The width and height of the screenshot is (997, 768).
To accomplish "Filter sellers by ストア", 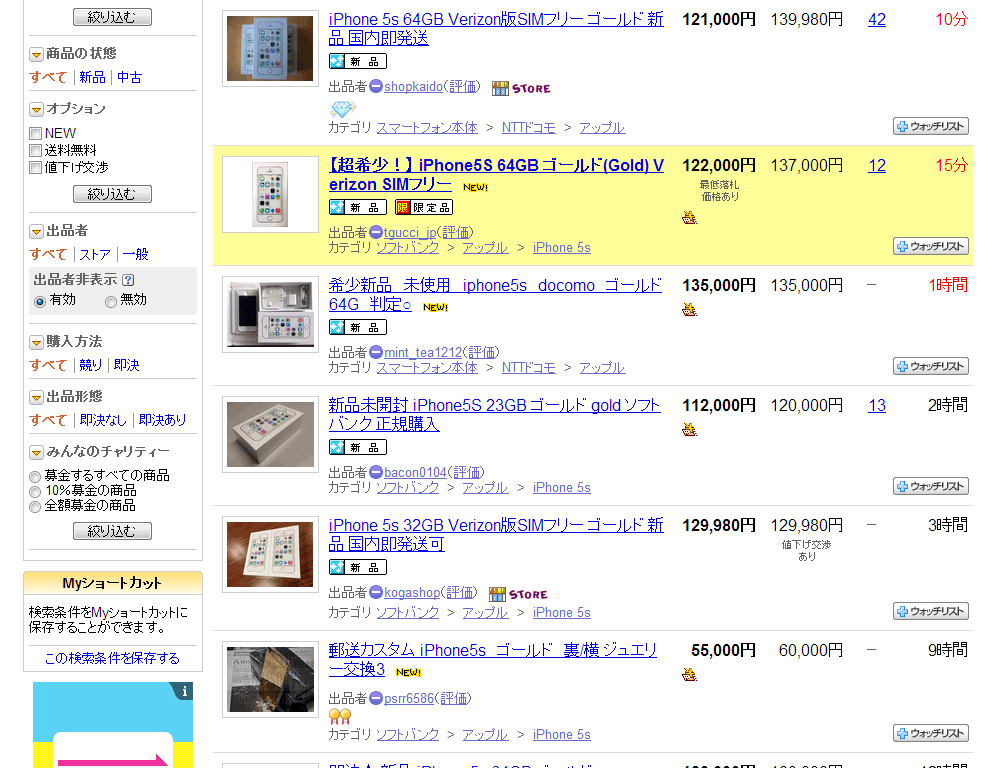I will pyautogui.click(x=95, y=254).
